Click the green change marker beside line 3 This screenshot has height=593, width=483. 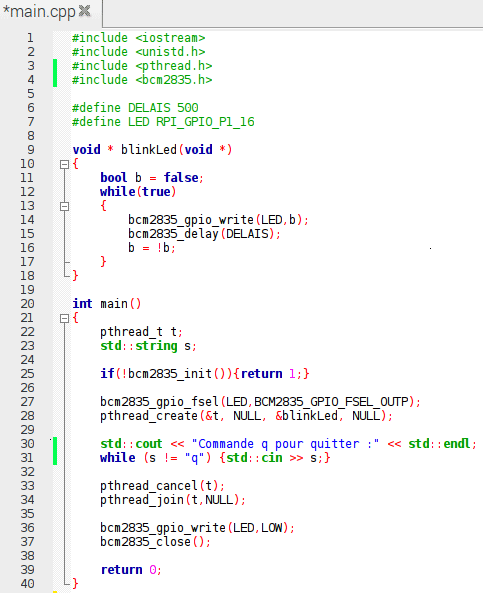click(x=55, y=73)
